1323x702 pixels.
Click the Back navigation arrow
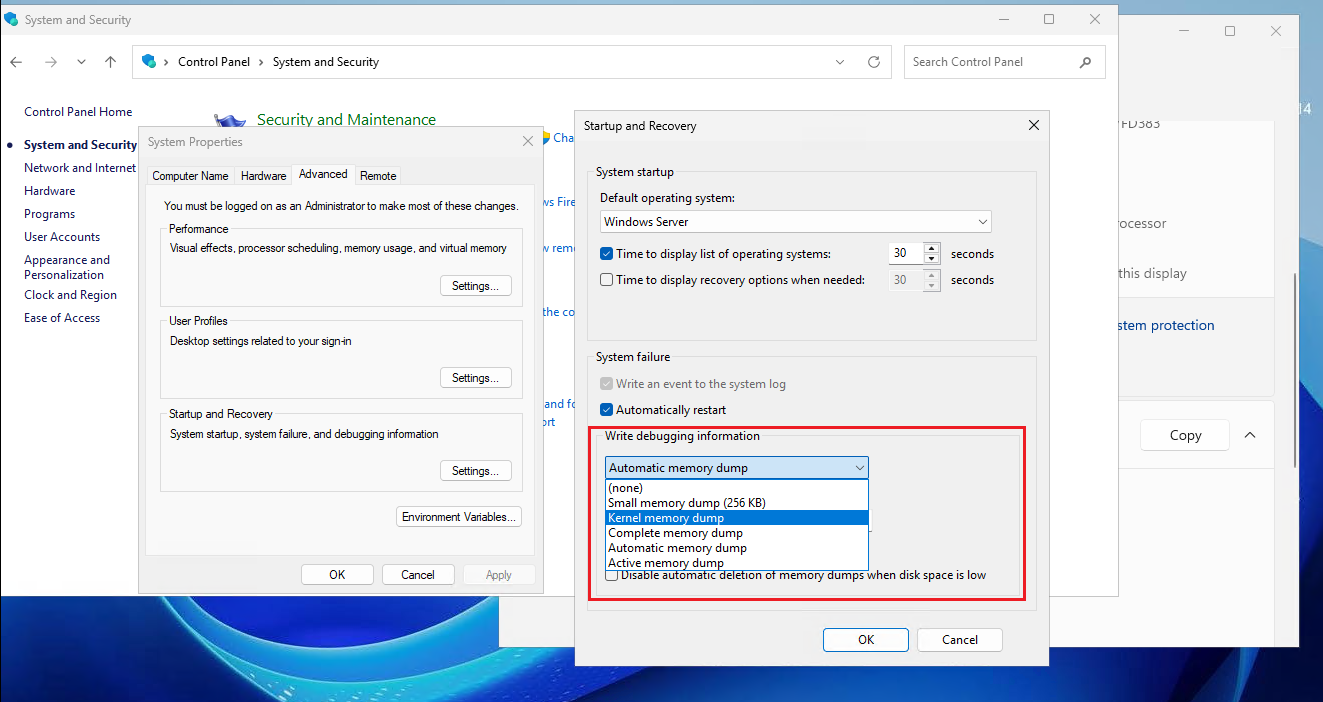click(x=17, y=62)
